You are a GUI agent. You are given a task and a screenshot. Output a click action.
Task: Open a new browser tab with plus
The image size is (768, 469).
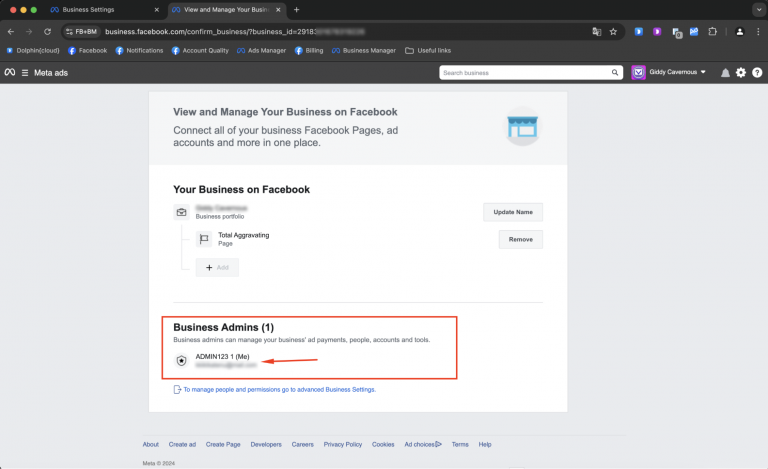[296, 9]
